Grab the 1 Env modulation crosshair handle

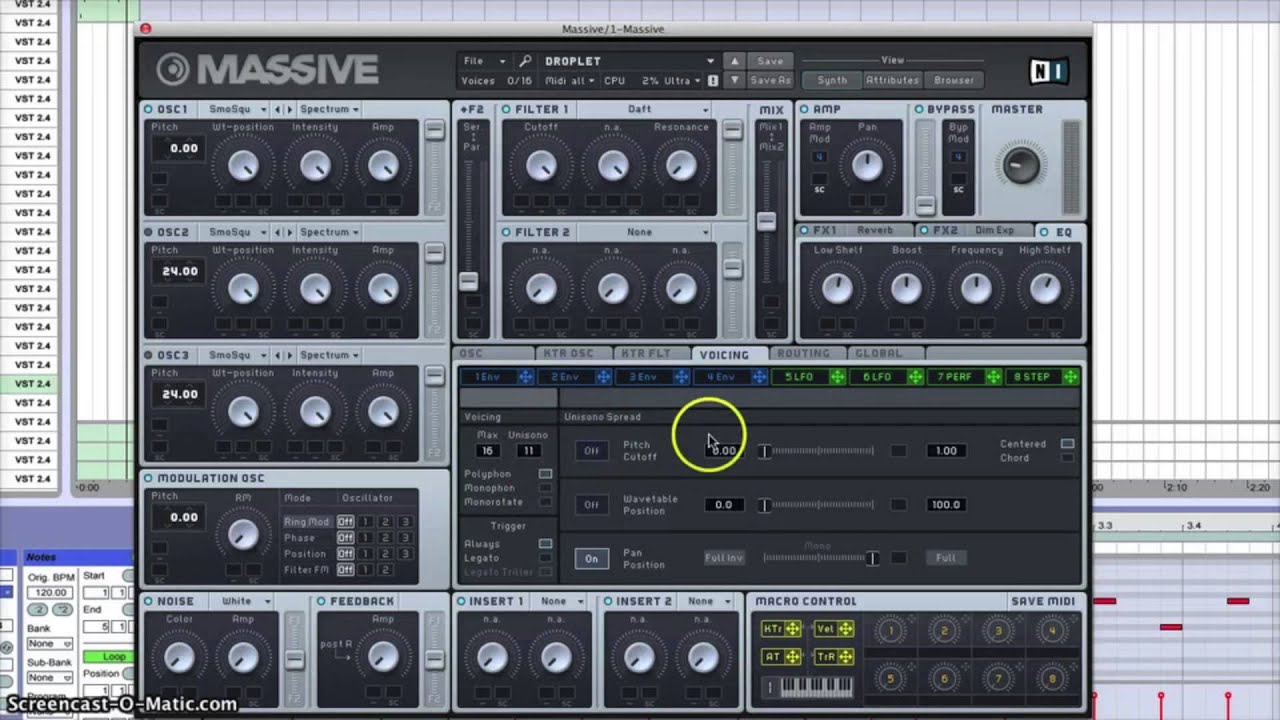[x=524, y=377]
